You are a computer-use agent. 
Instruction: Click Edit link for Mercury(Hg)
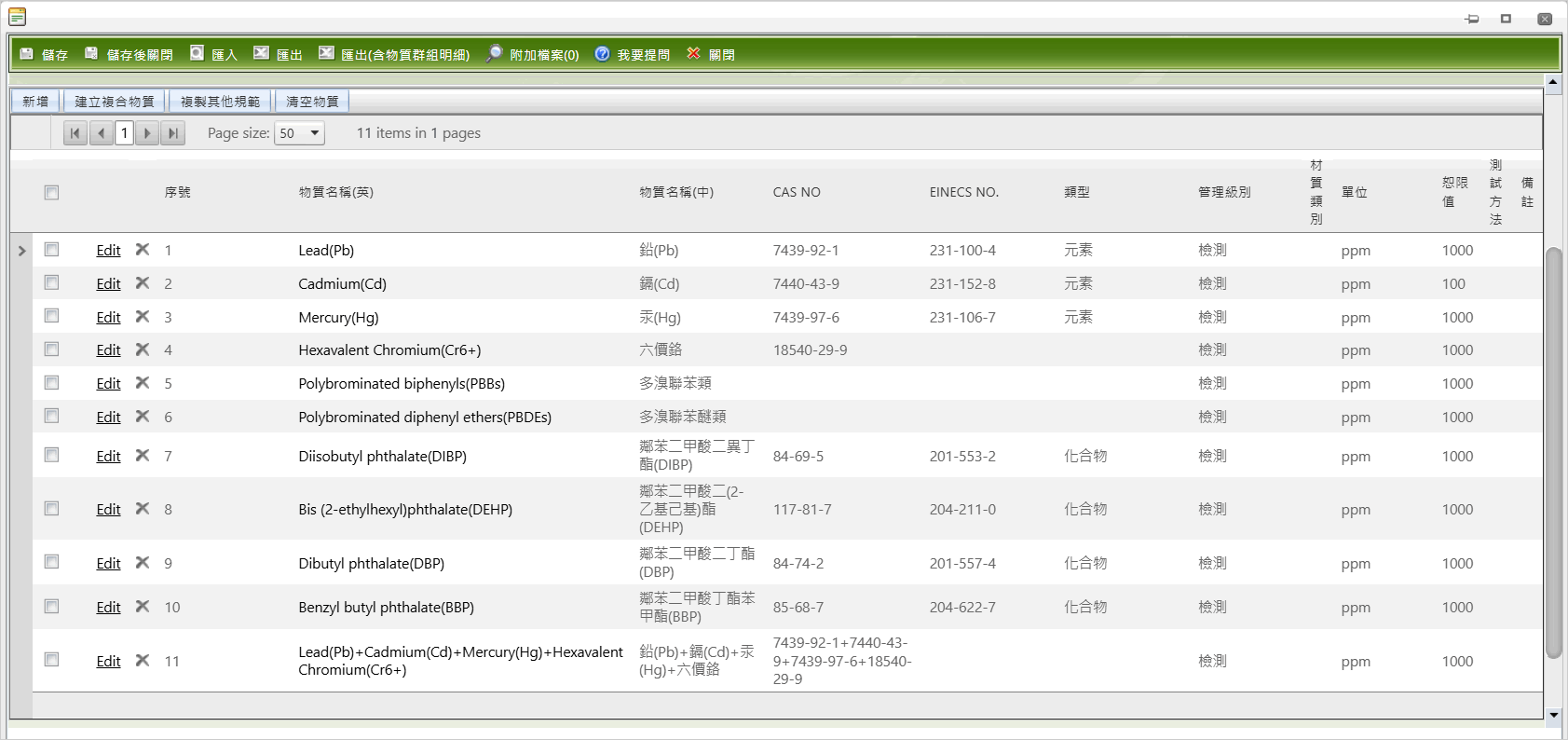[108, 317]
